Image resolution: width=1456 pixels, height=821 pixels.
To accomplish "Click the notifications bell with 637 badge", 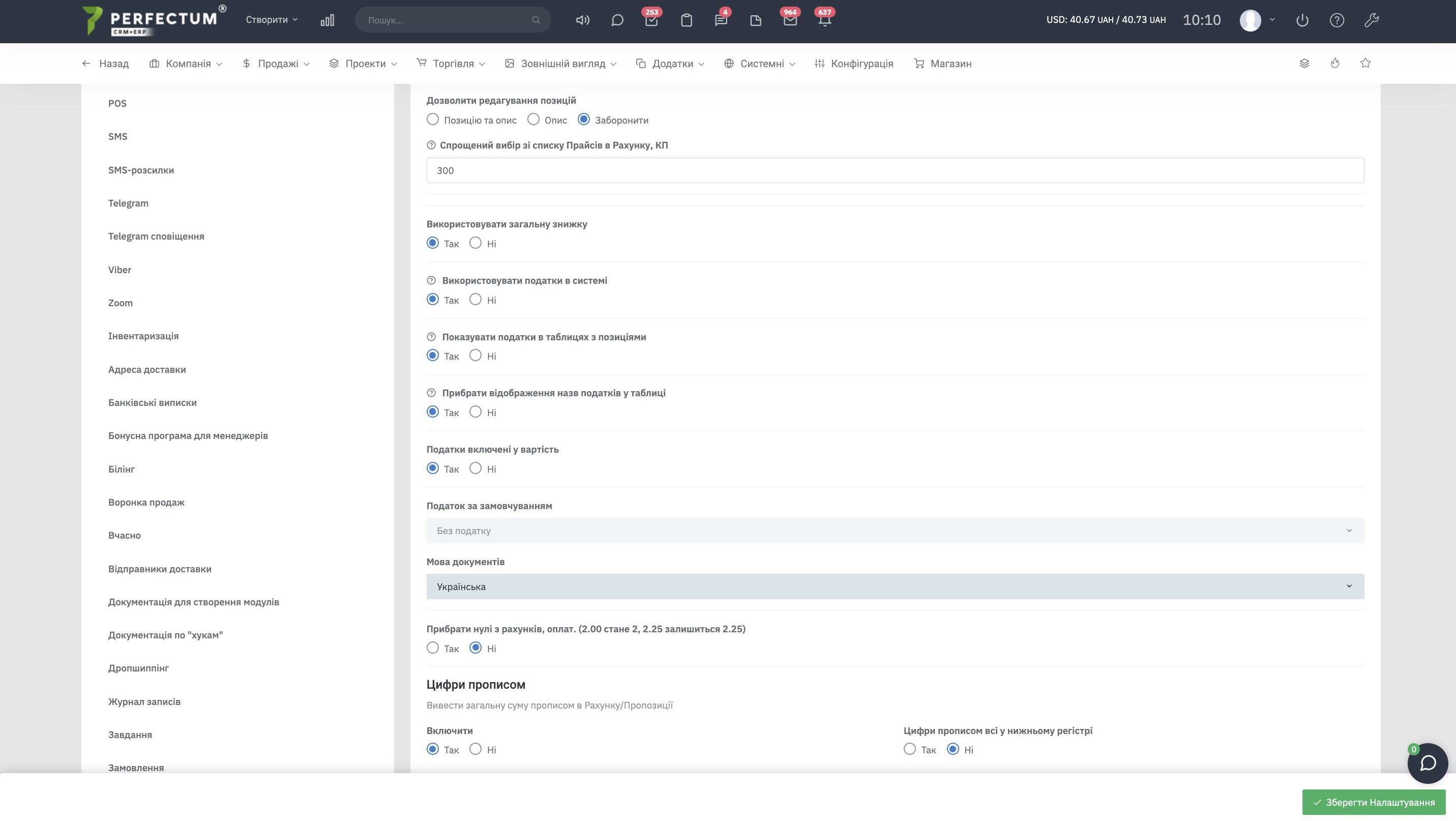I will pyautogui.click(x=824, y=20).
